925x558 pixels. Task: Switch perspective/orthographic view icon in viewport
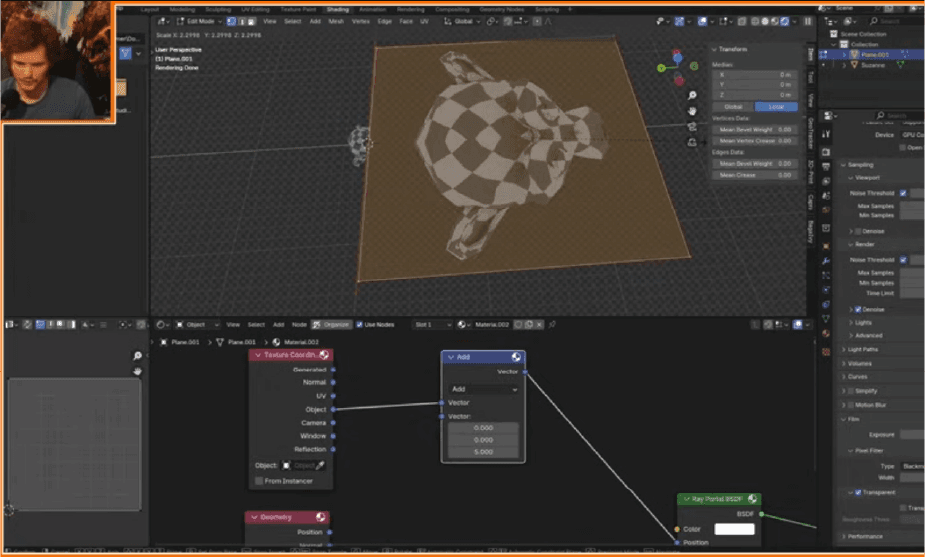[x=691, y=142]
